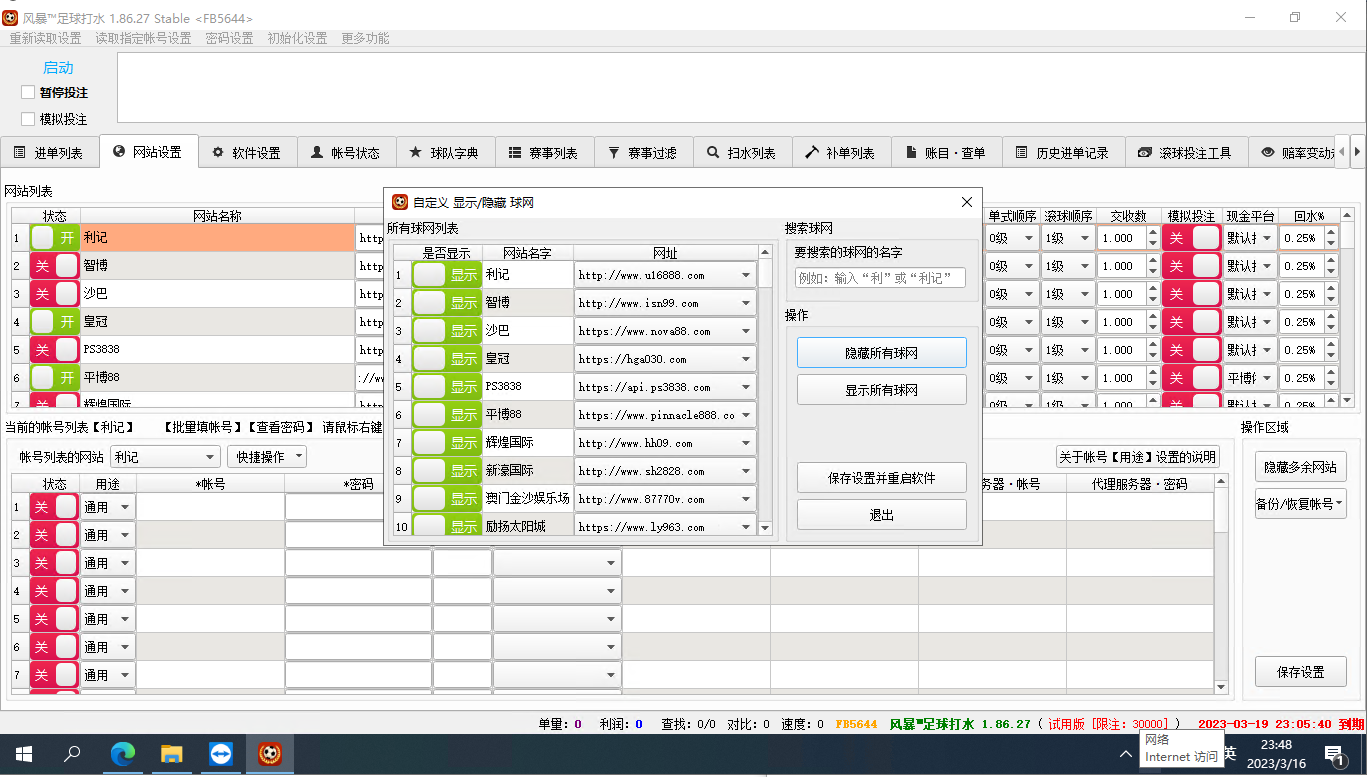Viewport: 1367px width, 777px height.
Task: Click 保存设置并重启软件 button
Action: [x=881, y=478]
